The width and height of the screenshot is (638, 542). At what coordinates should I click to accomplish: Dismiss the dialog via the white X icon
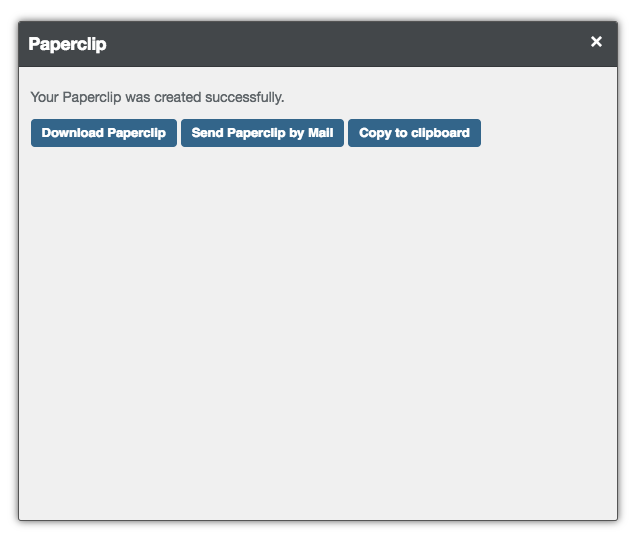click(597, 41)
